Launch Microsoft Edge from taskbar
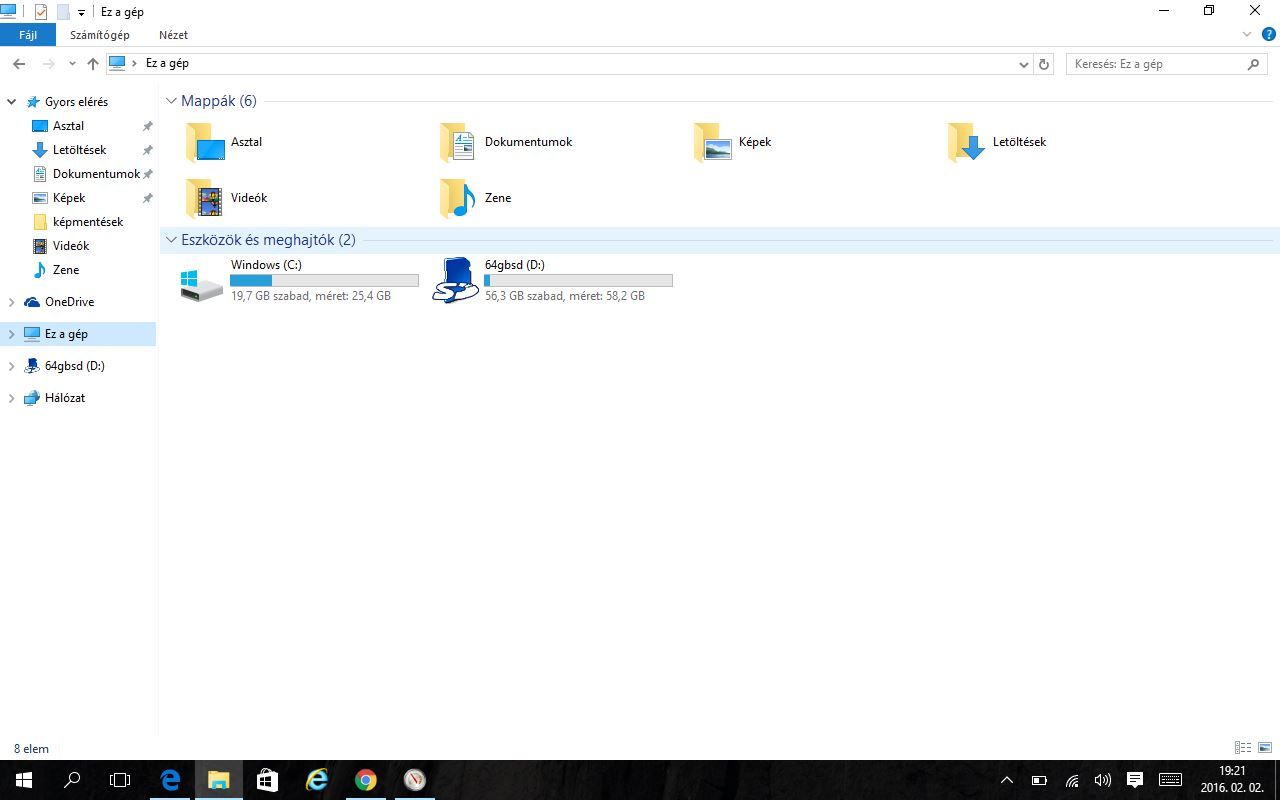1280x800 pixels. (x=170, y=780)
